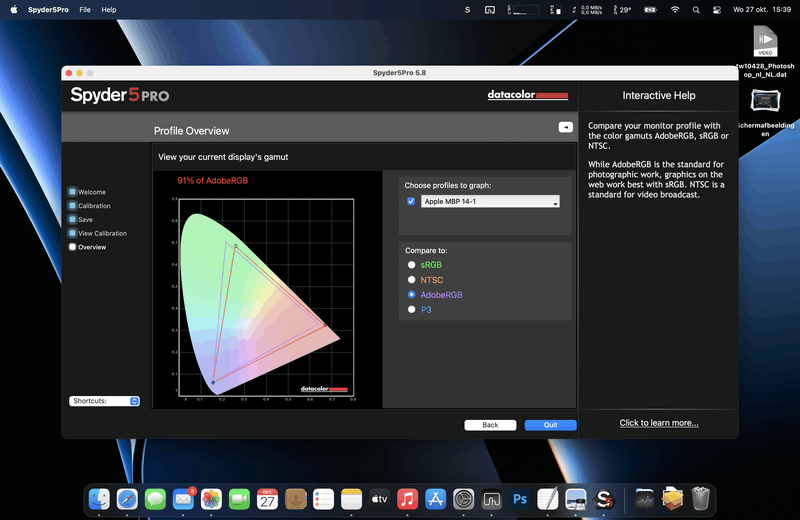Open Messages app in dock
Screen dimensions: 800x520
point(155,499)
